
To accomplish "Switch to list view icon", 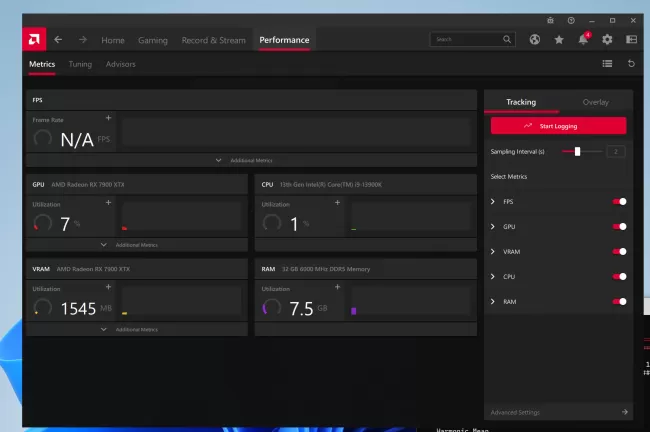I will pos(607,64).
